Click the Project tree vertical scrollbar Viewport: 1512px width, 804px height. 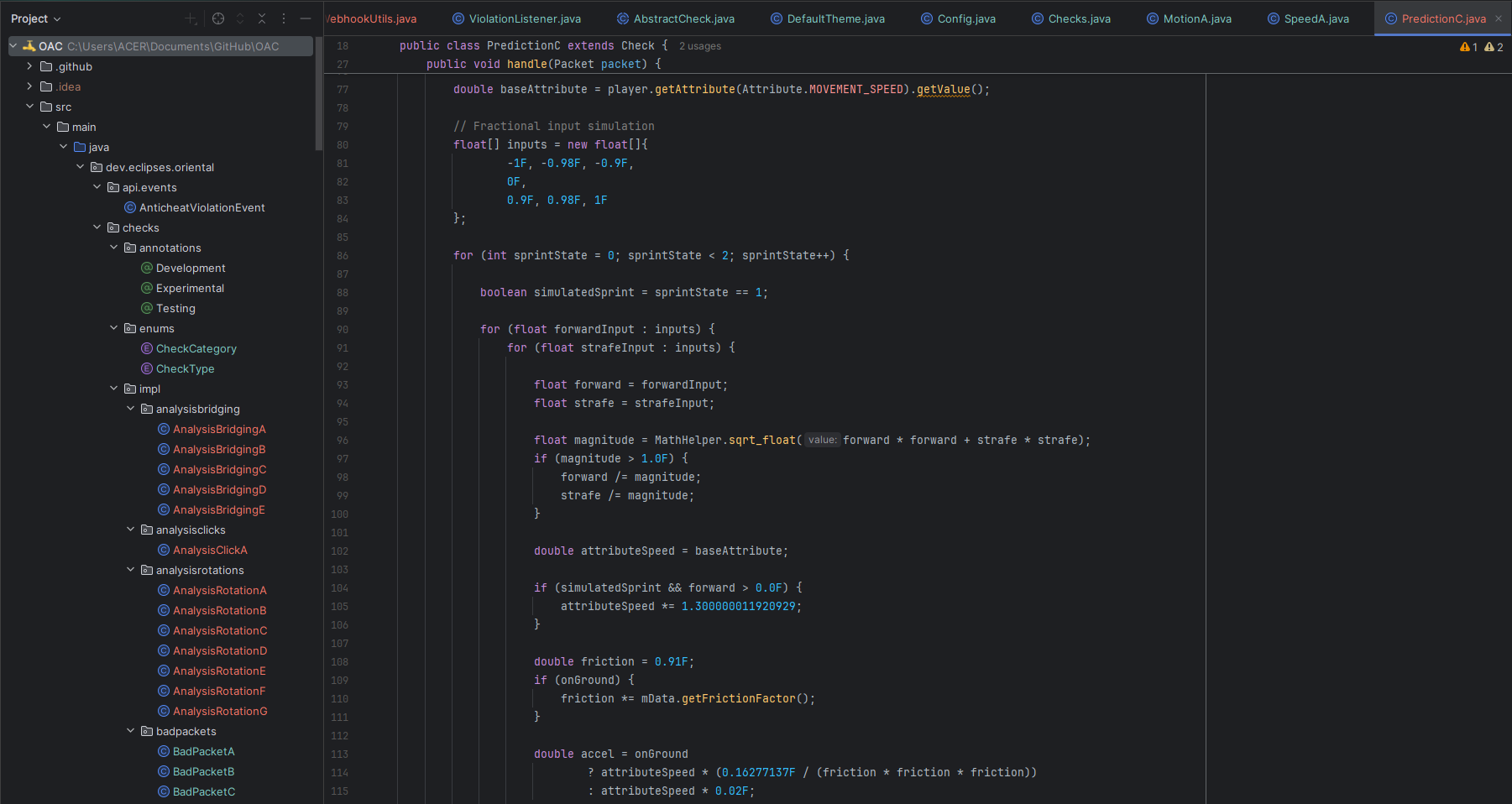318,93
